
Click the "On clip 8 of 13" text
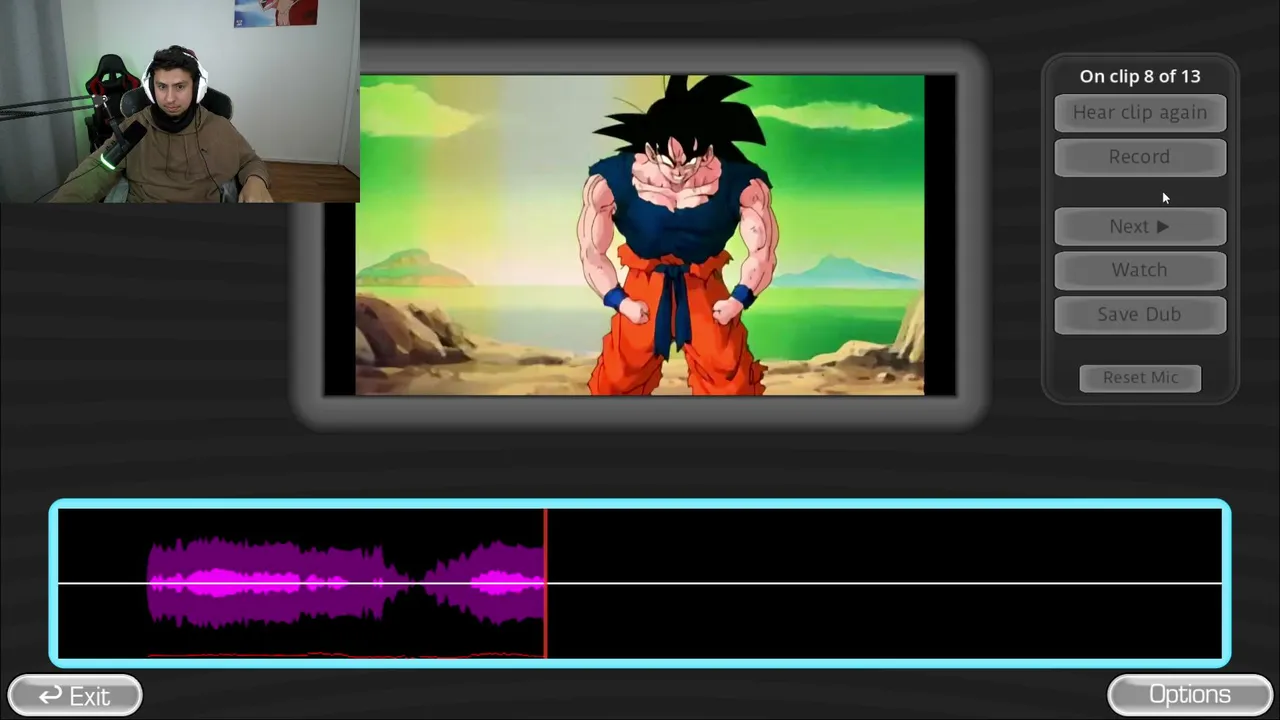[x=1140, y=76]
